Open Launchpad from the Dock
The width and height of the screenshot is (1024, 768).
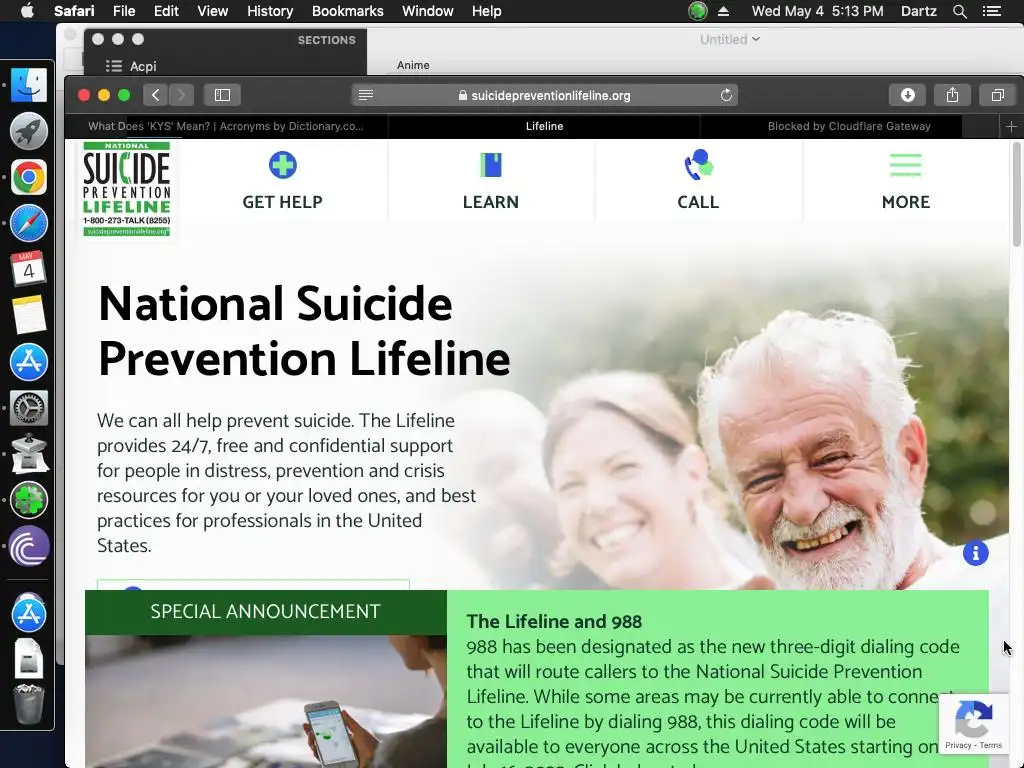tap(29, 131)
